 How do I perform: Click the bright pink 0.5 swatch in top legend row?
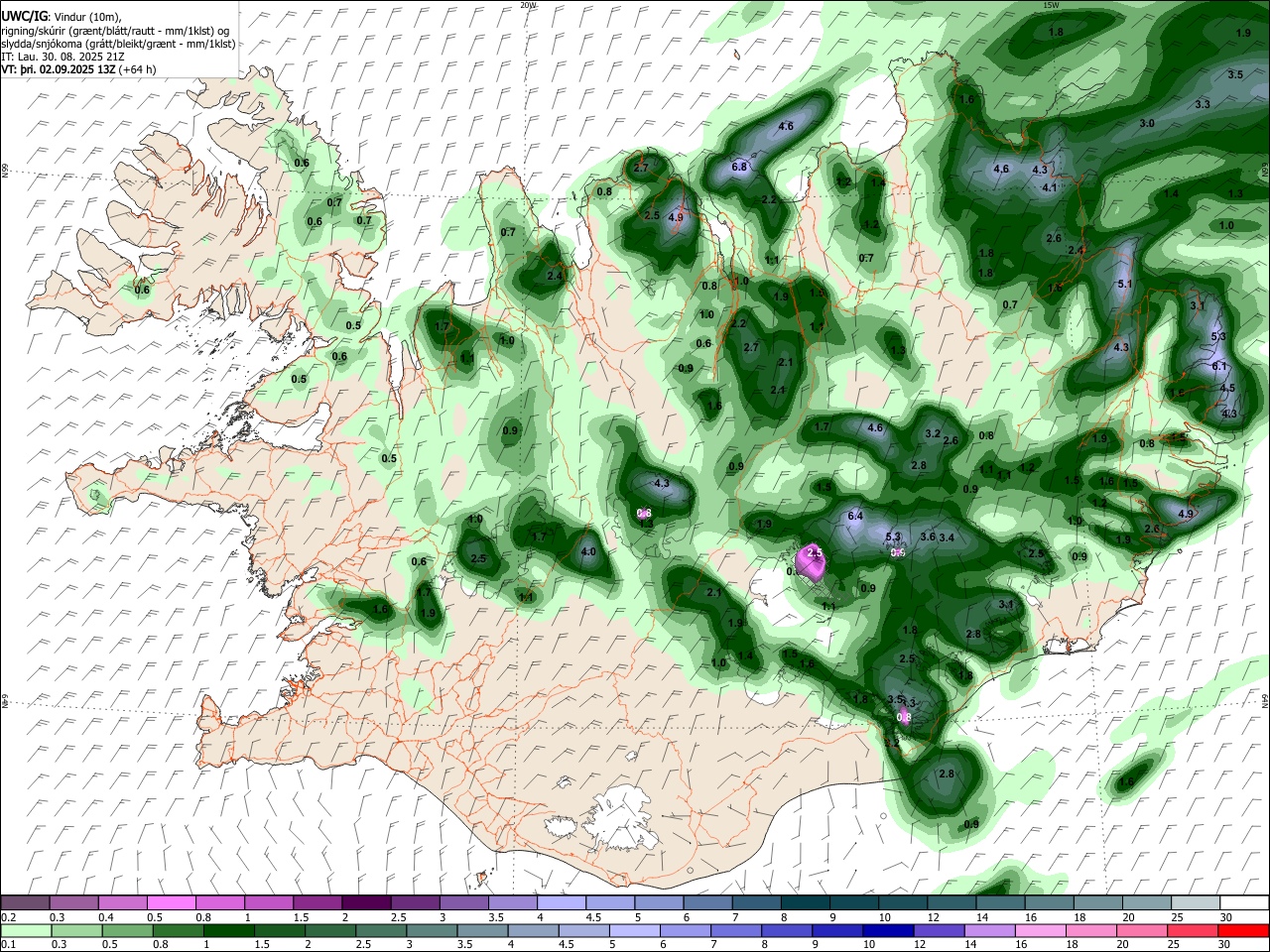pyautogui.click(x=171, y=902)
